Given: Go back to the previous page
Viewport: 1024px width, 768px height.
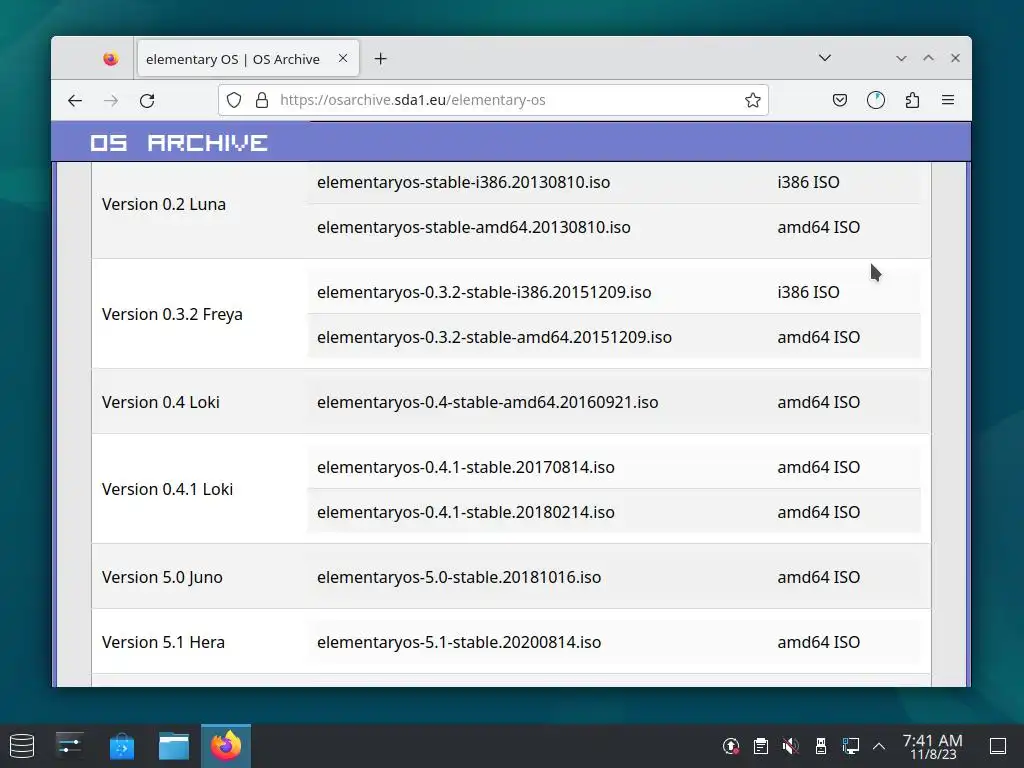Looking at the screenshot, I should tap(75, 101).
